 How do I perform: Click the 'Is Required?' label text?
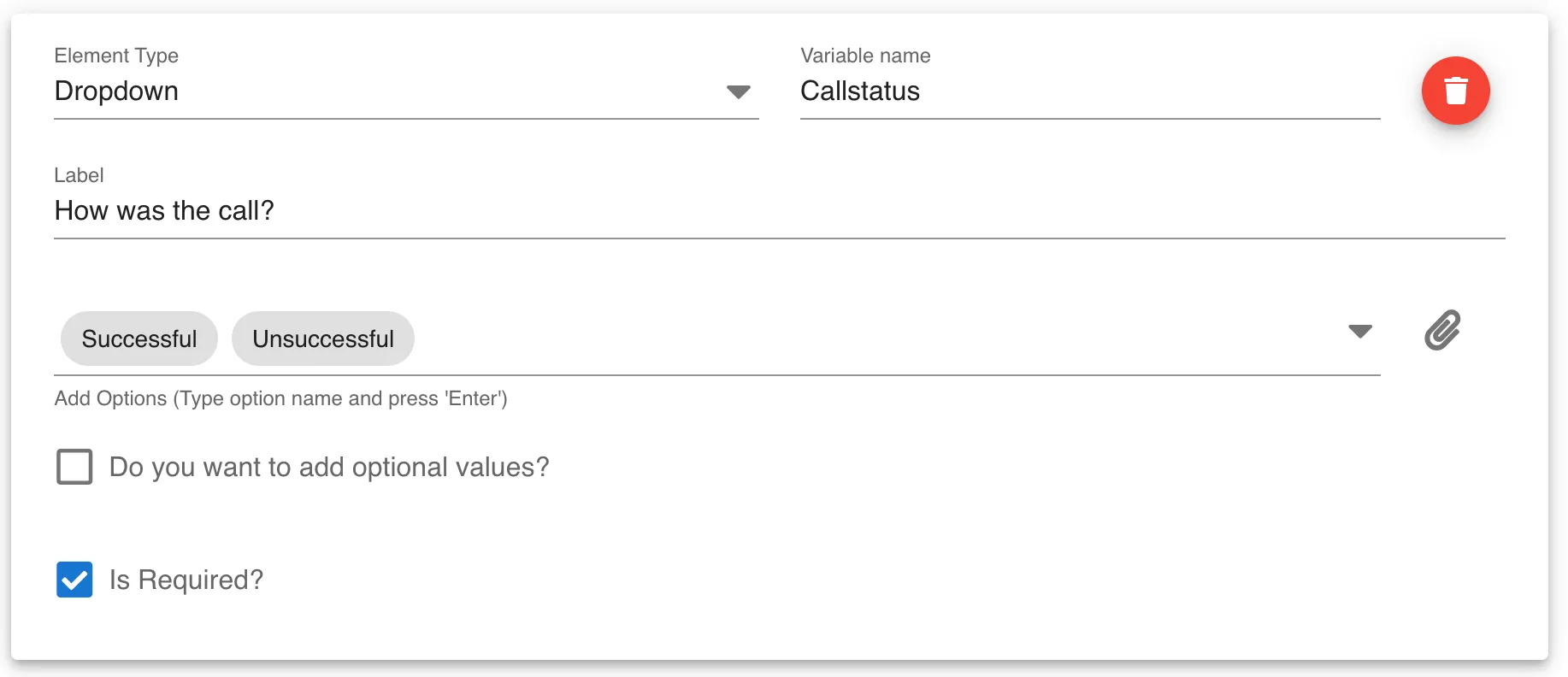(x=186, y=580)
